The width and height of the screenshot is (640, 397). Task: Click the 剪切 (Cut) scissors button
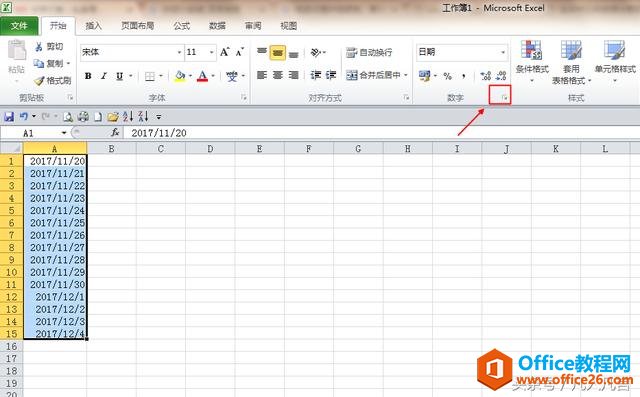[x=49, y=47]
